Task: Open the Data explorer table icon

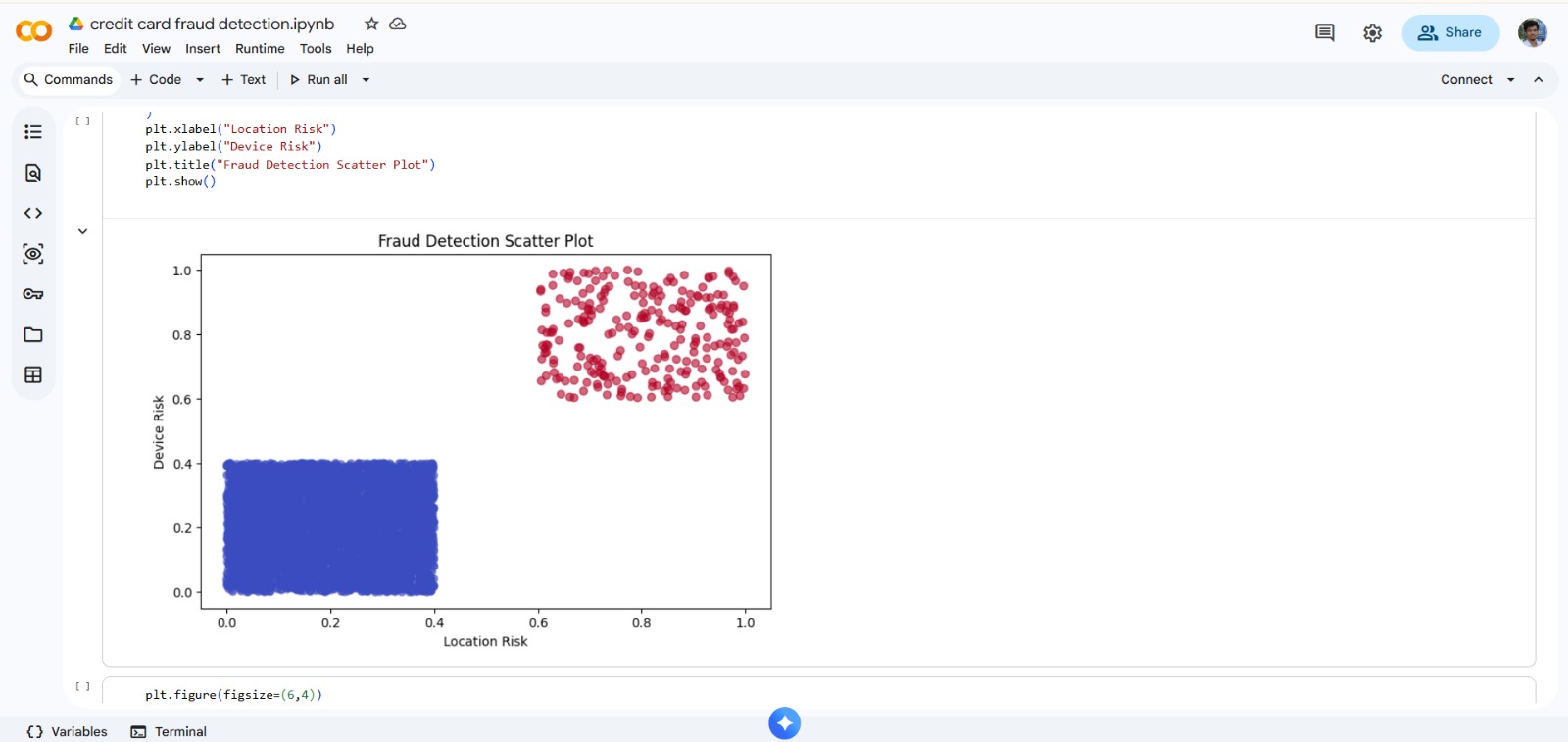Action: pyautogui.click(x=33, y=375)
